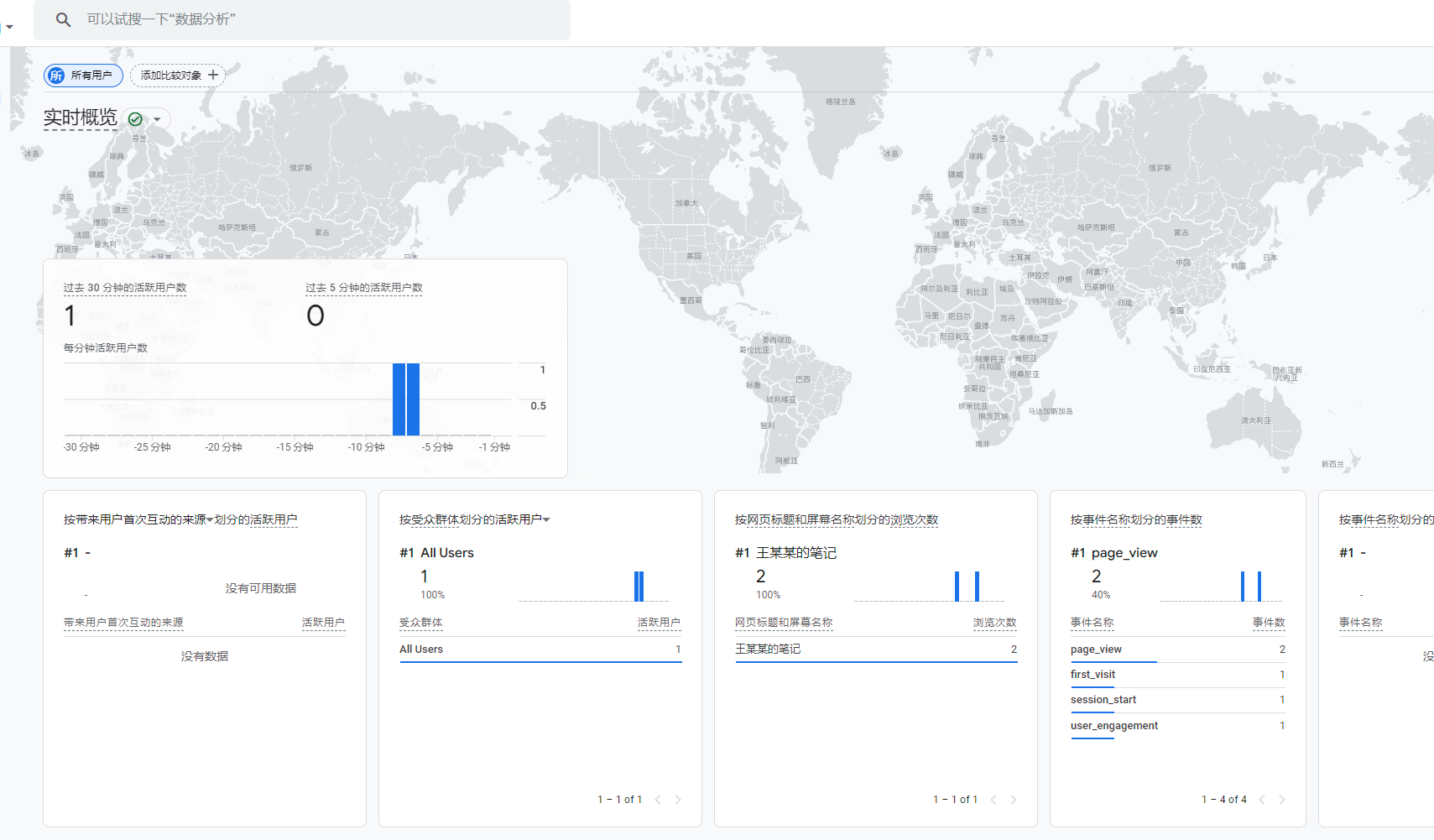Screen dimensions: 1434x840
Task: Click 事件数 column header
Action: coord(1269,623)
